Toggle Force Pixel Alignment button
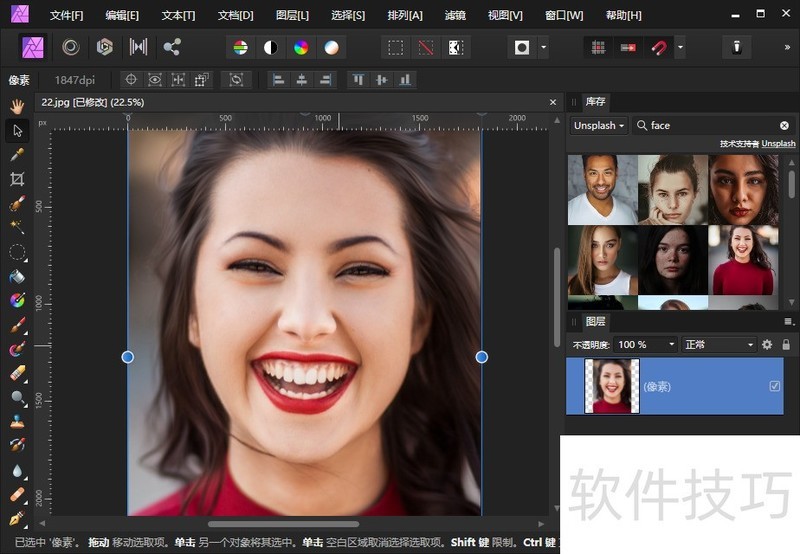The width and height of the screenshot is (800, 554). coord(628,48)
